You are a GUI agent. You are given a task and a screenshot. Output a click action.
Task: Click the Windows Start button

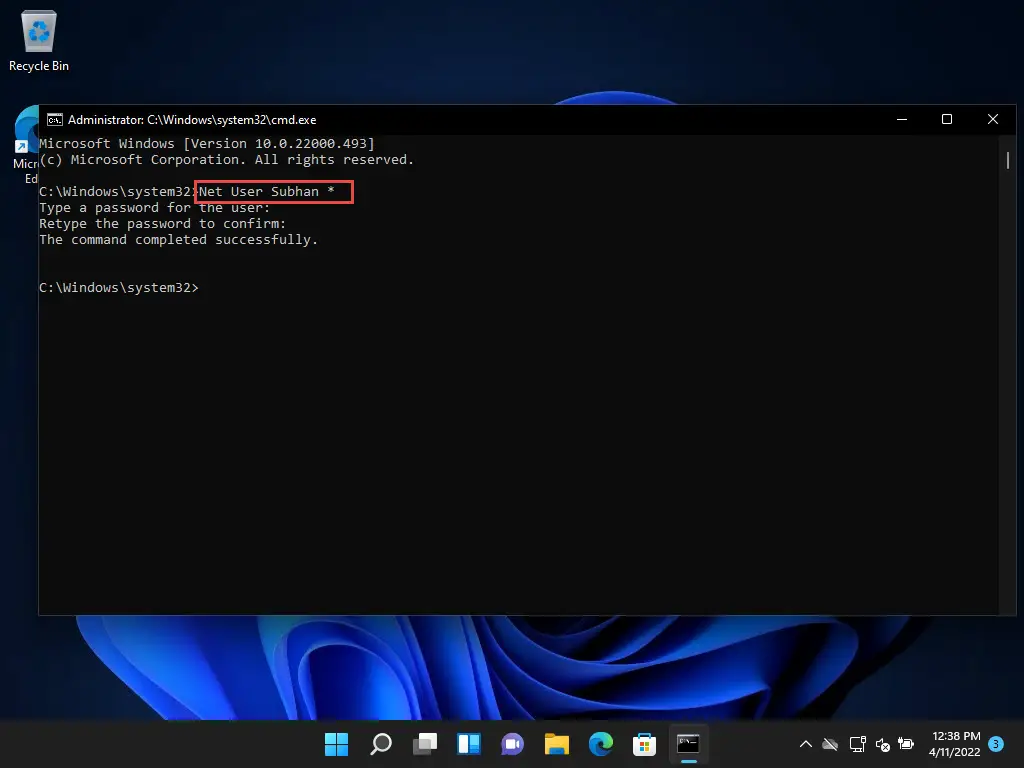coord(337,744)
